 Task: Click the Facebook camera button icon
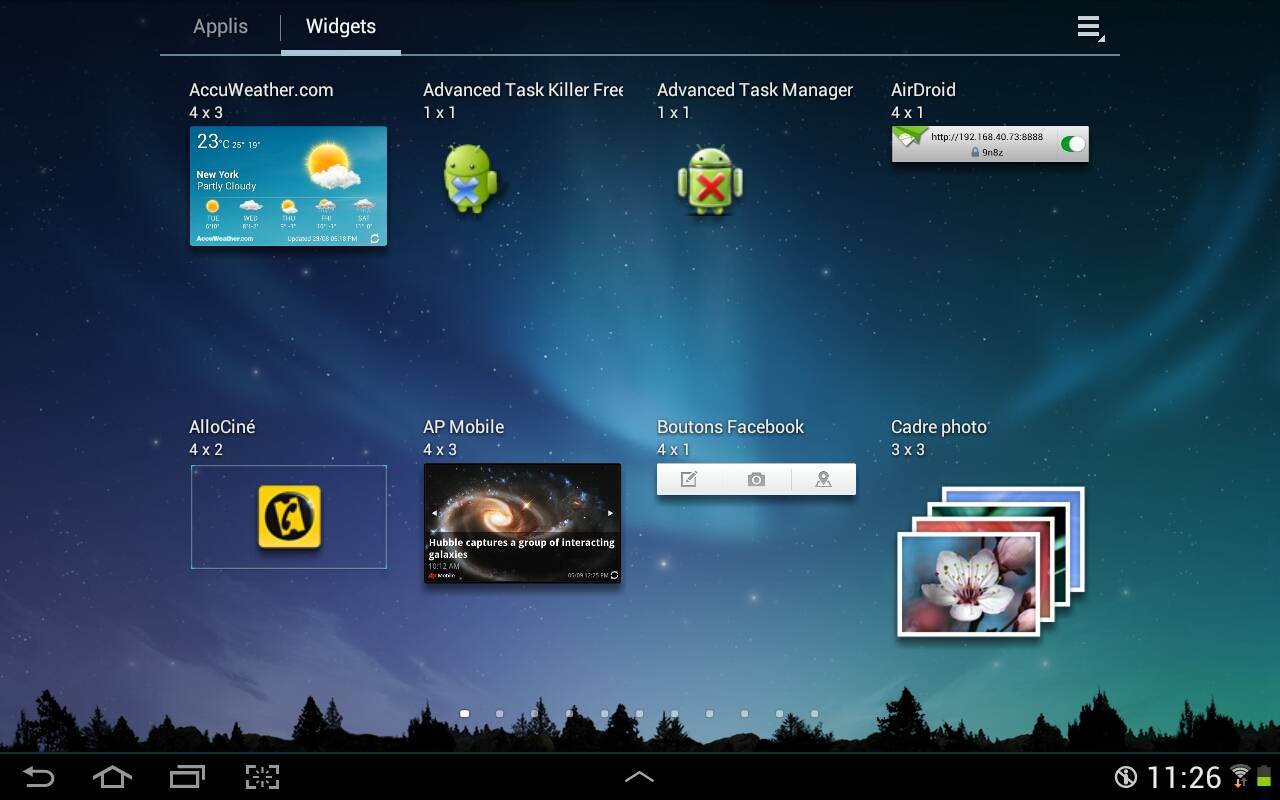tap(756, 479)
